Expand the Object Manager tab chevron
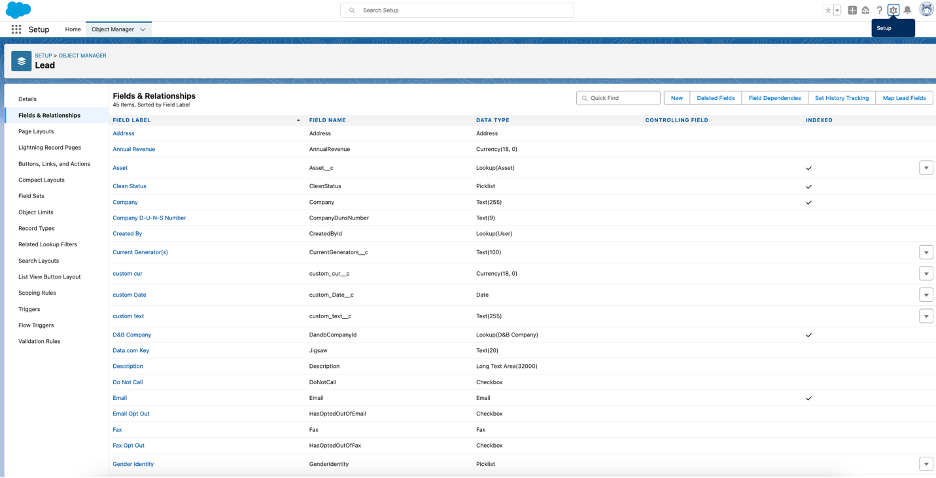Screen dimensions: 936x478 pyautogui.click(x=144, y=29)
